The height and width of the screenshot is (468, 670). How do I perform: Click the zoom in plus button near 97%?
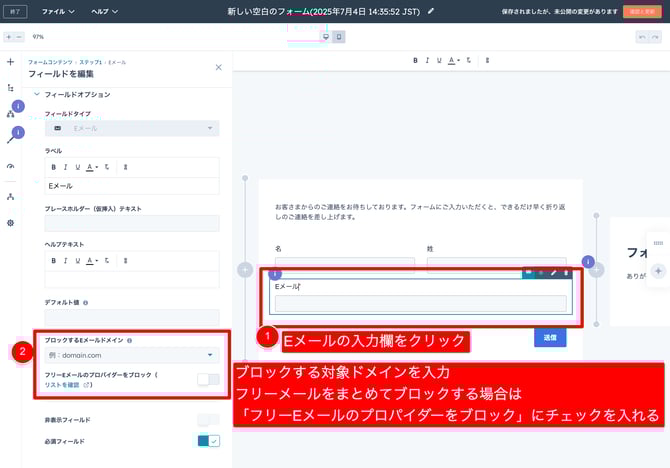[x=9, y=37]
